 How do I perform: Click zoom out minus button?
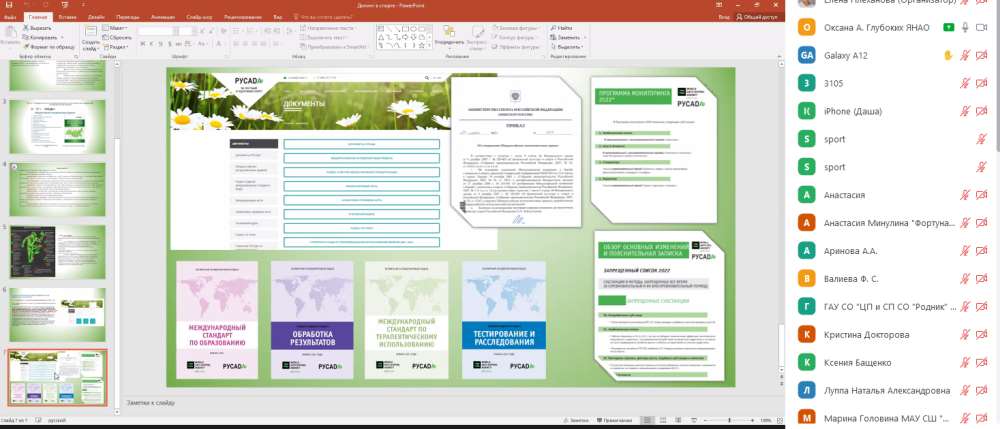pyautogui.click(x=703, y=421)
